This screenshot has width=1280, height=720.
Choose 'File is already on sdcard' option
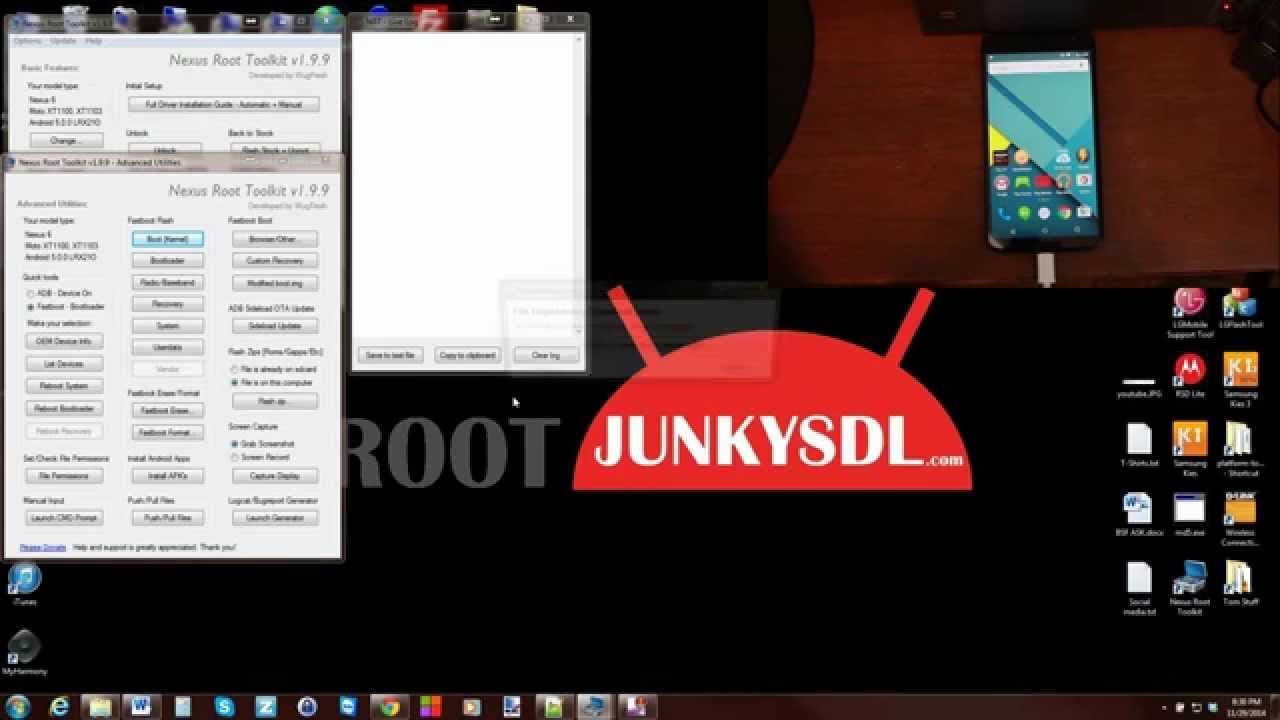pos(274,369)
